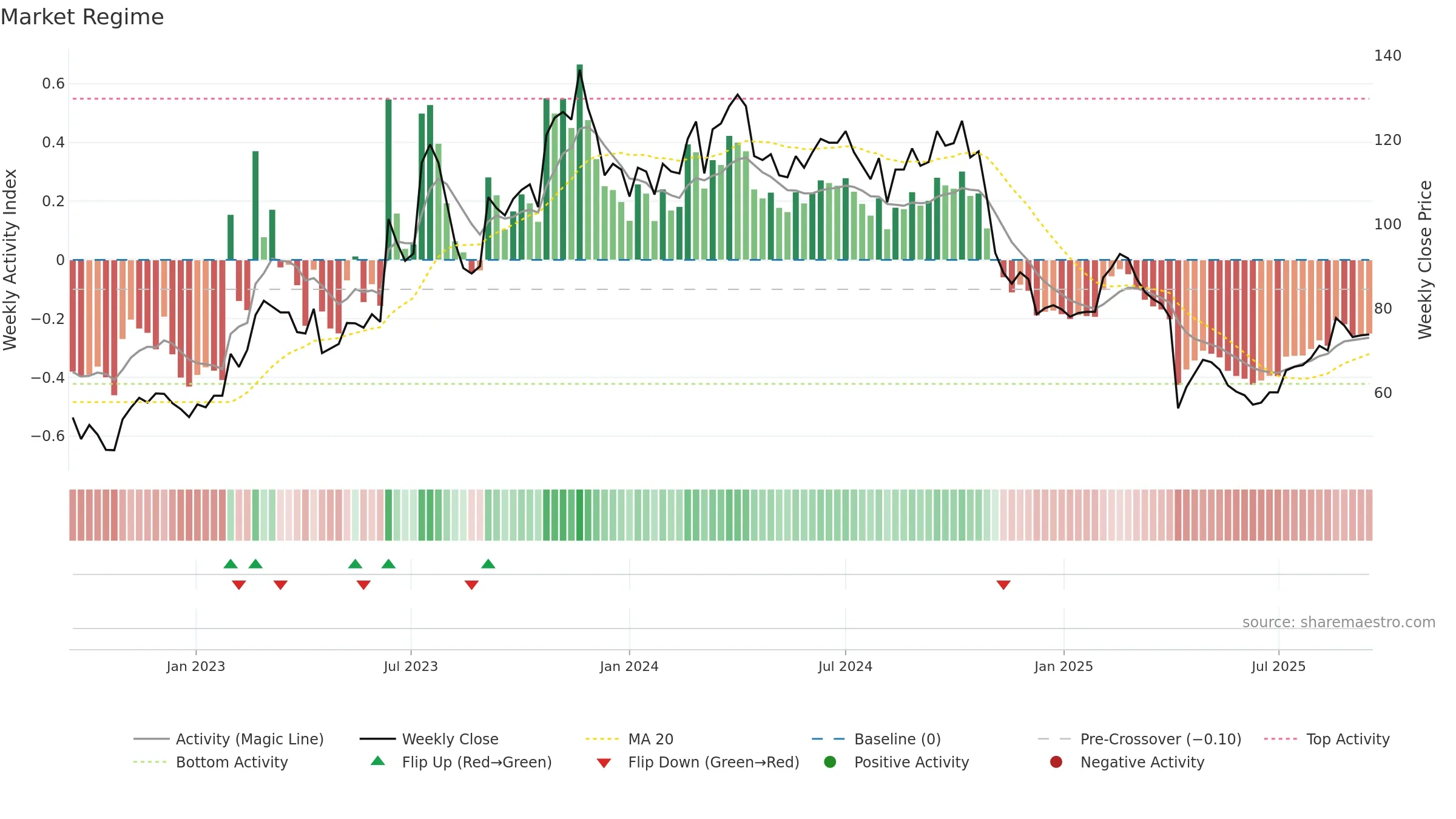This screenshot has height=819, width=1456.
Task: Click the flip-up marker after Jul 2023
Action: 488,564
